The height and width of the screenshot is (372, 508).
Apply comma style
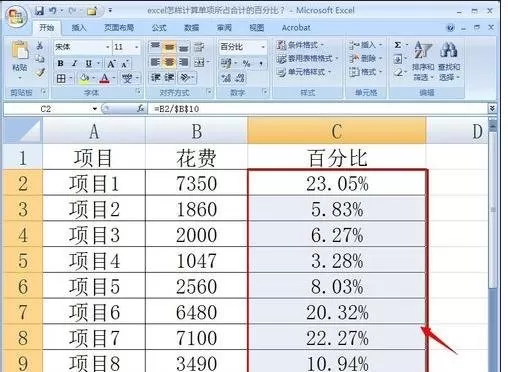(261, 63)
